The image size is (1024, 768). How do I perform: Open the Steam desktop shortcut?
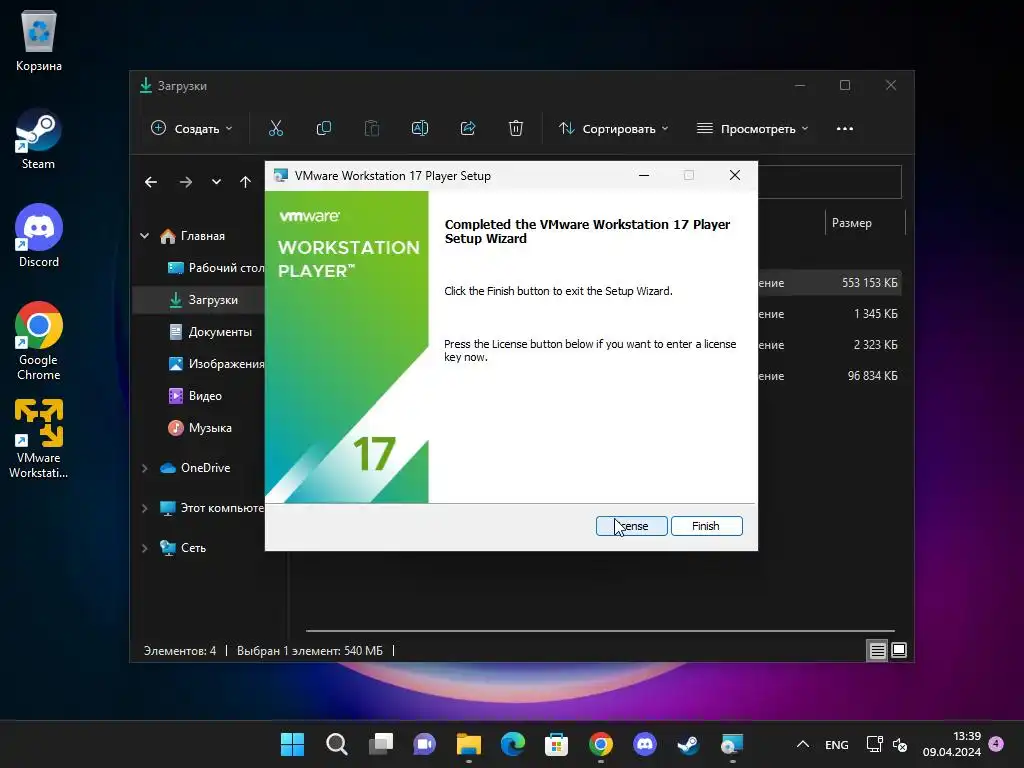[x=39, y=140]
